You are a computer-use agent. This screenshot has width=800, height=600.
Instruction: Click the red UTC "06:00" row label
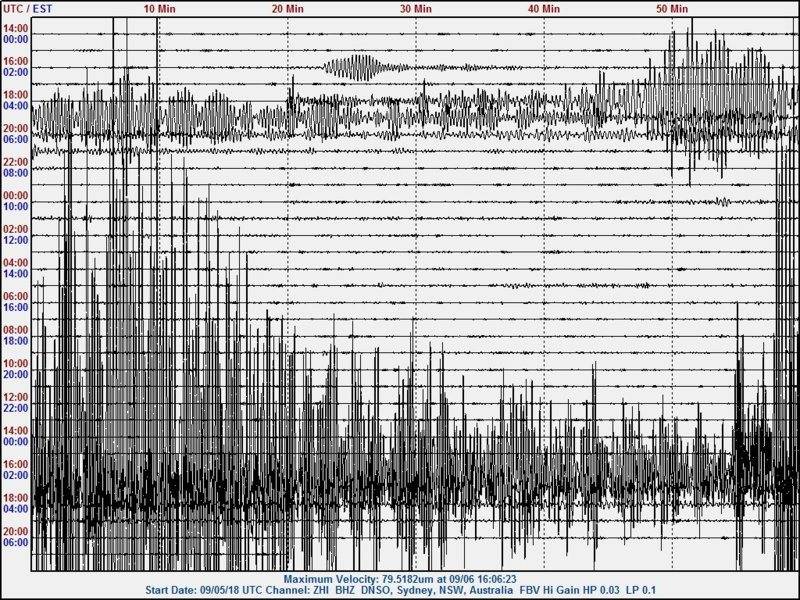coord(16,296)
